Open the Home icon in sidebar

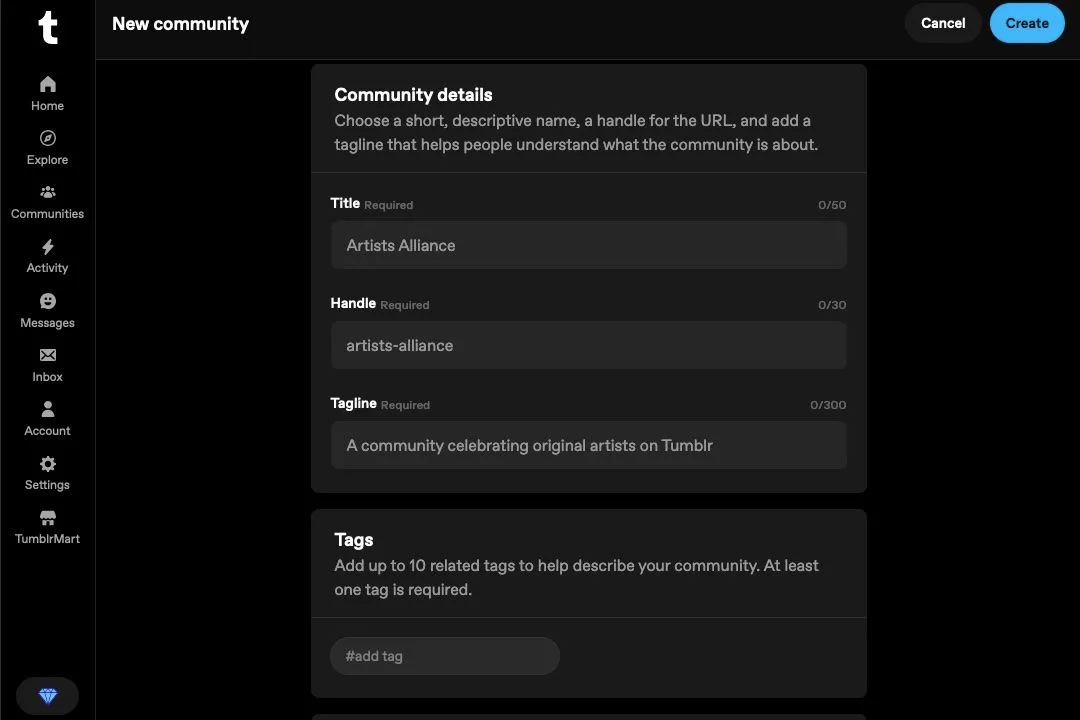(47, 84)
